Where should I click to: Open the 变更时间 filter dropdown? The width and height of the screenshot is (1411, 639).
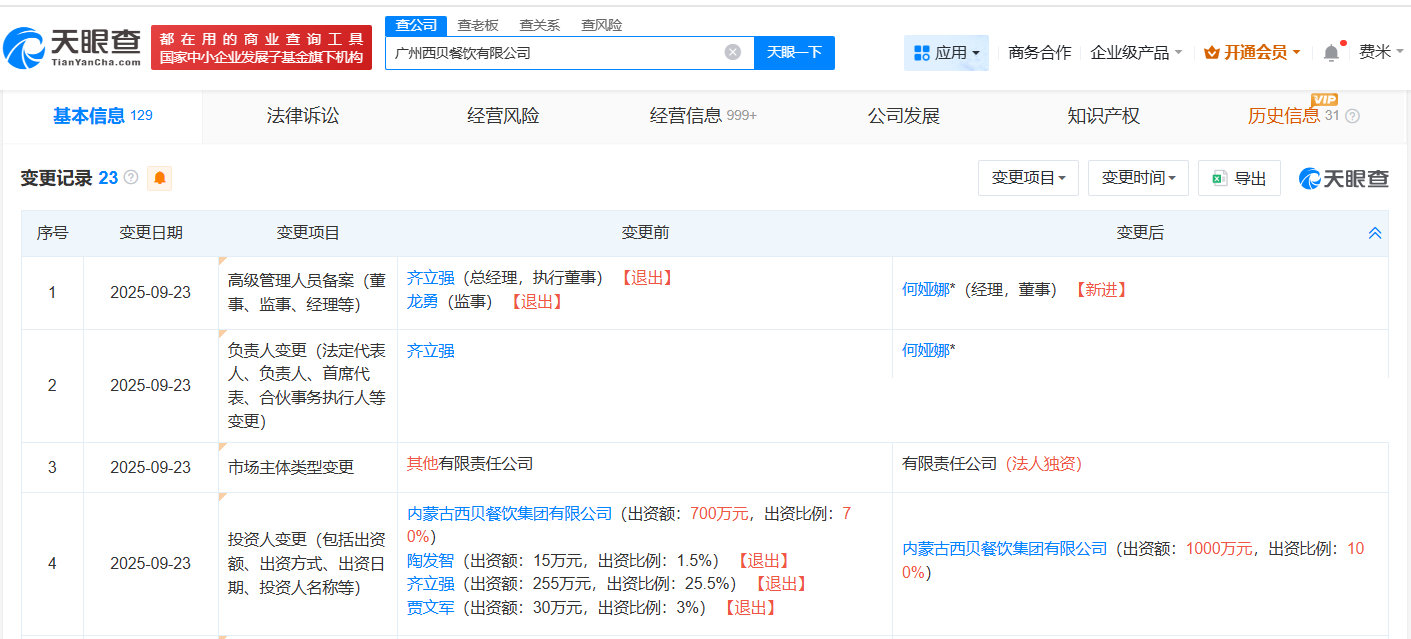(1138, 177)
